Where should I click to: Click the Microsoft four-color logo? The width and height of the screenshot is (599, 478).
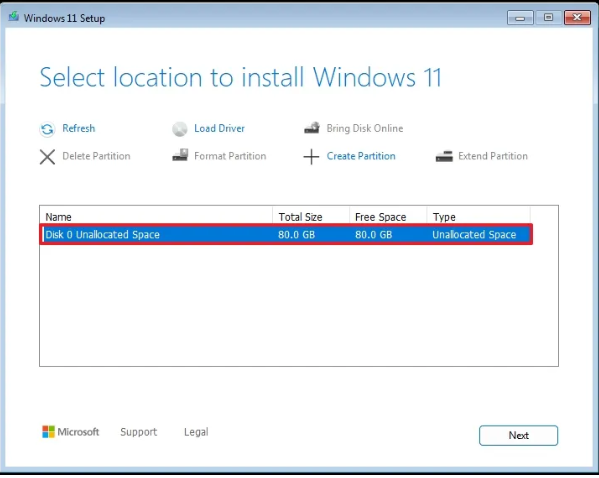coord(49,432)
